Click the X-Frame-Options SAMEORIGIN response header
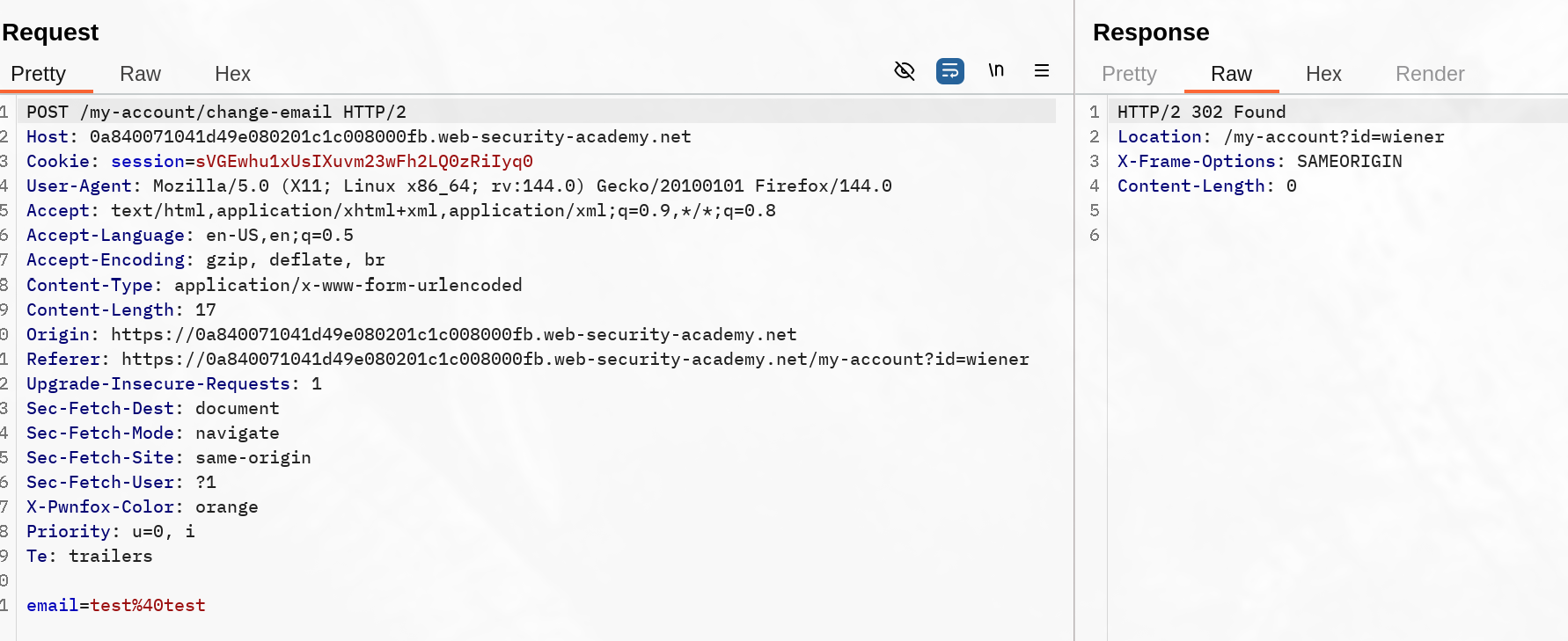 1259,162
